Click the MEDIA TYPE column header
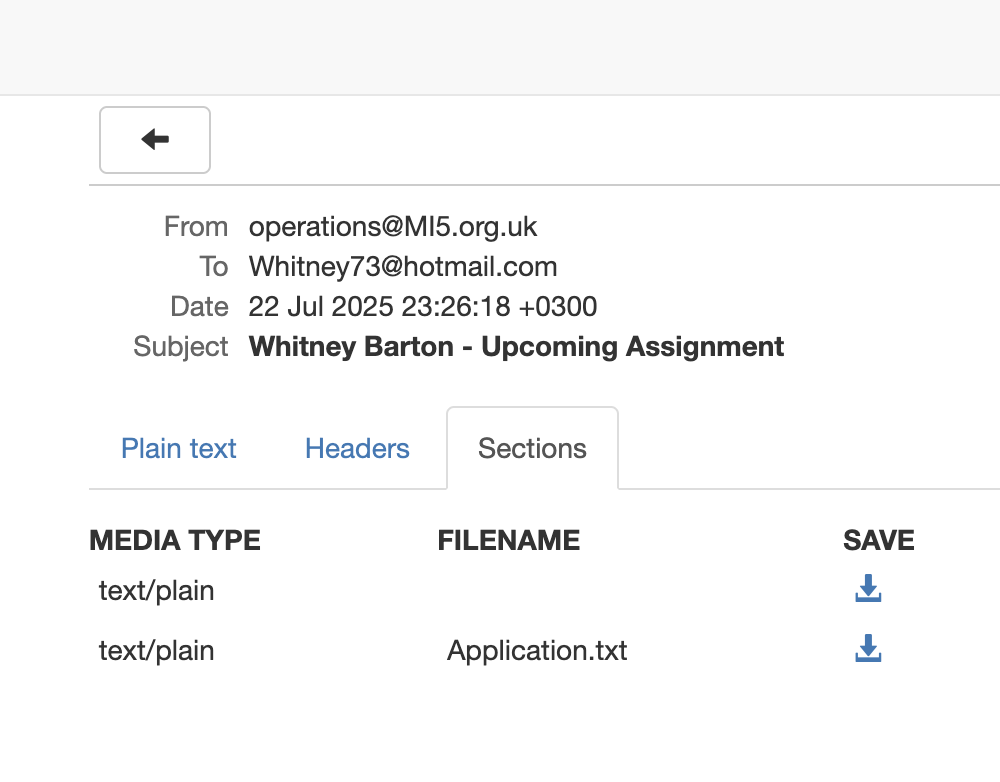Viewport: 1000px width, 782px height. [x=175, y=541]
